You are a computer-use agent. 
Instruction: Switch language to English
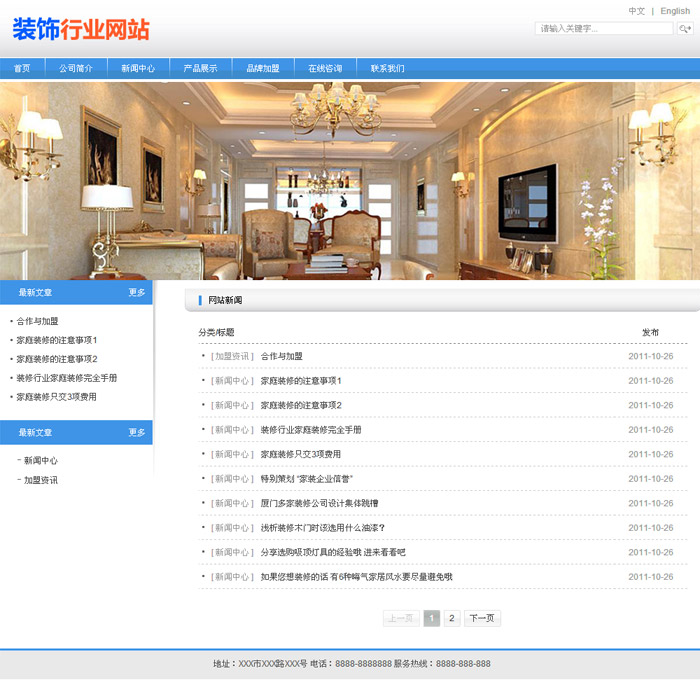[675, 11]
